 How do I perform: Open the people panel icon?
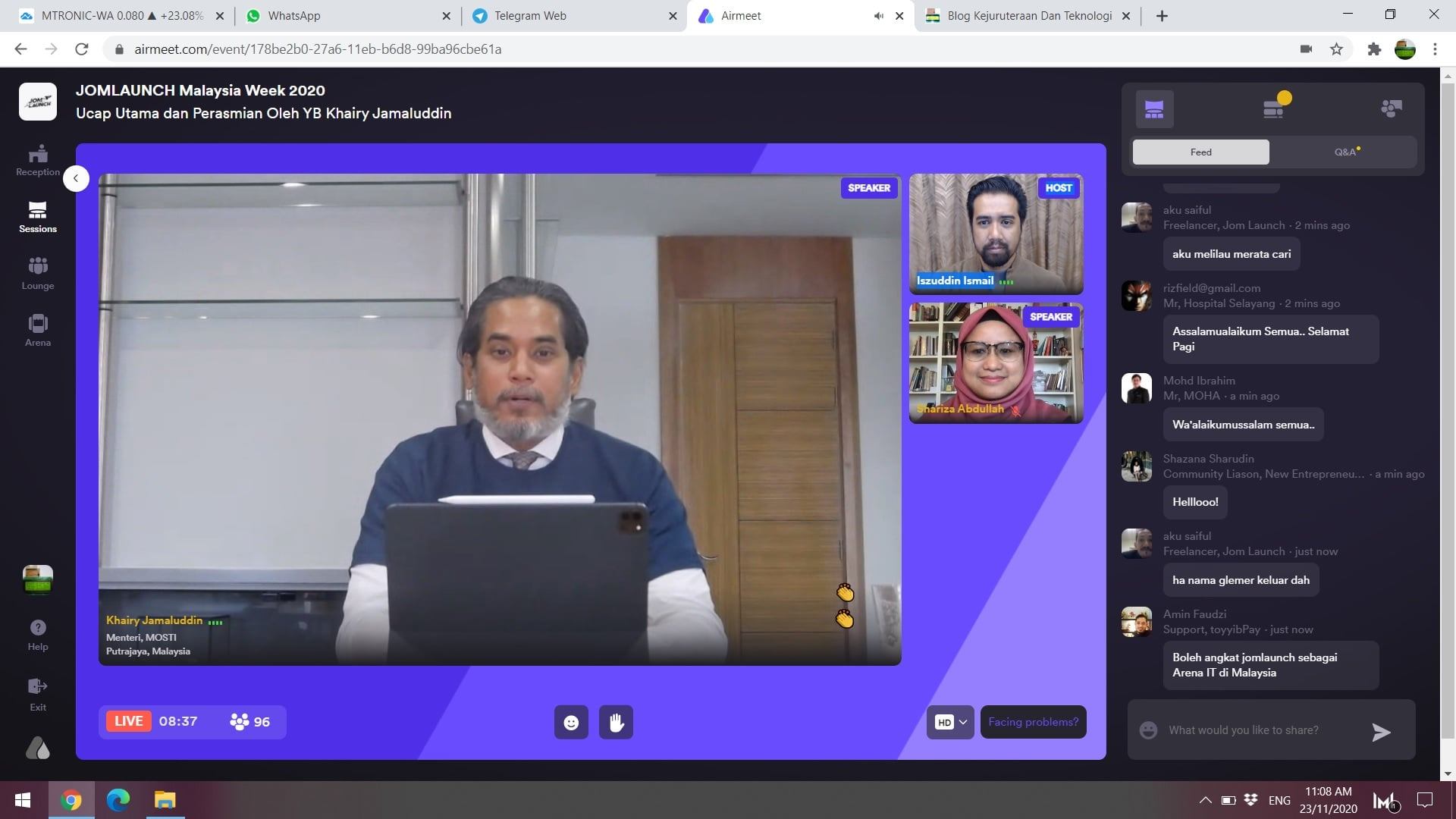pyautogui.click(x=1391, y=109)
